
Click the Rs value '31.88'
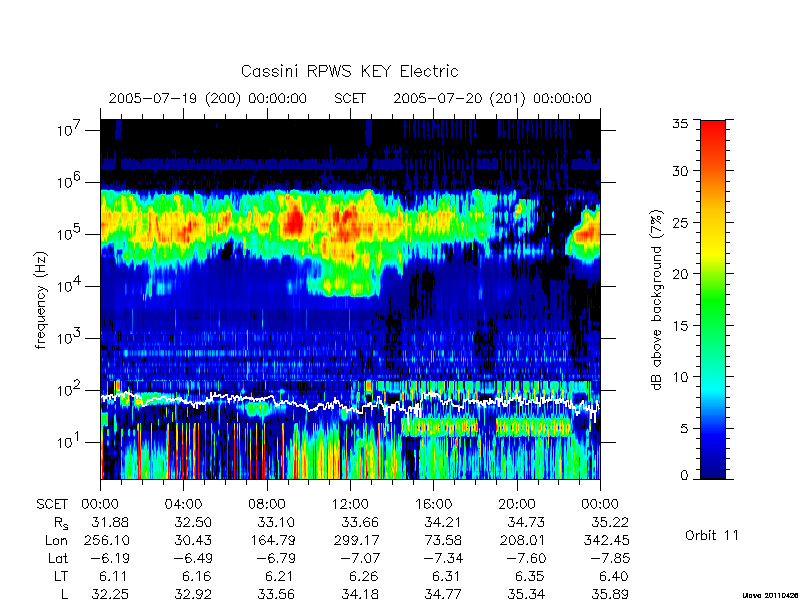coord(110,522)
